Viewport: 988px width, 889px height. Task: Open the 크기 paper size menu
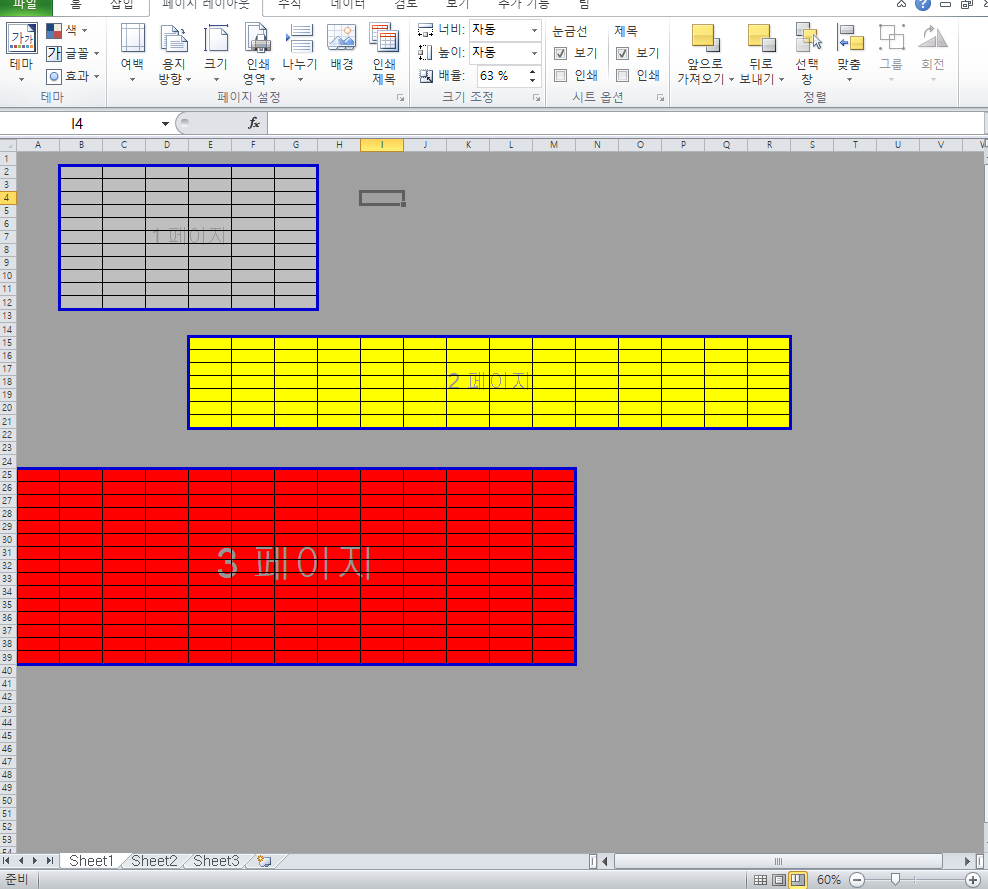(215, 53)
